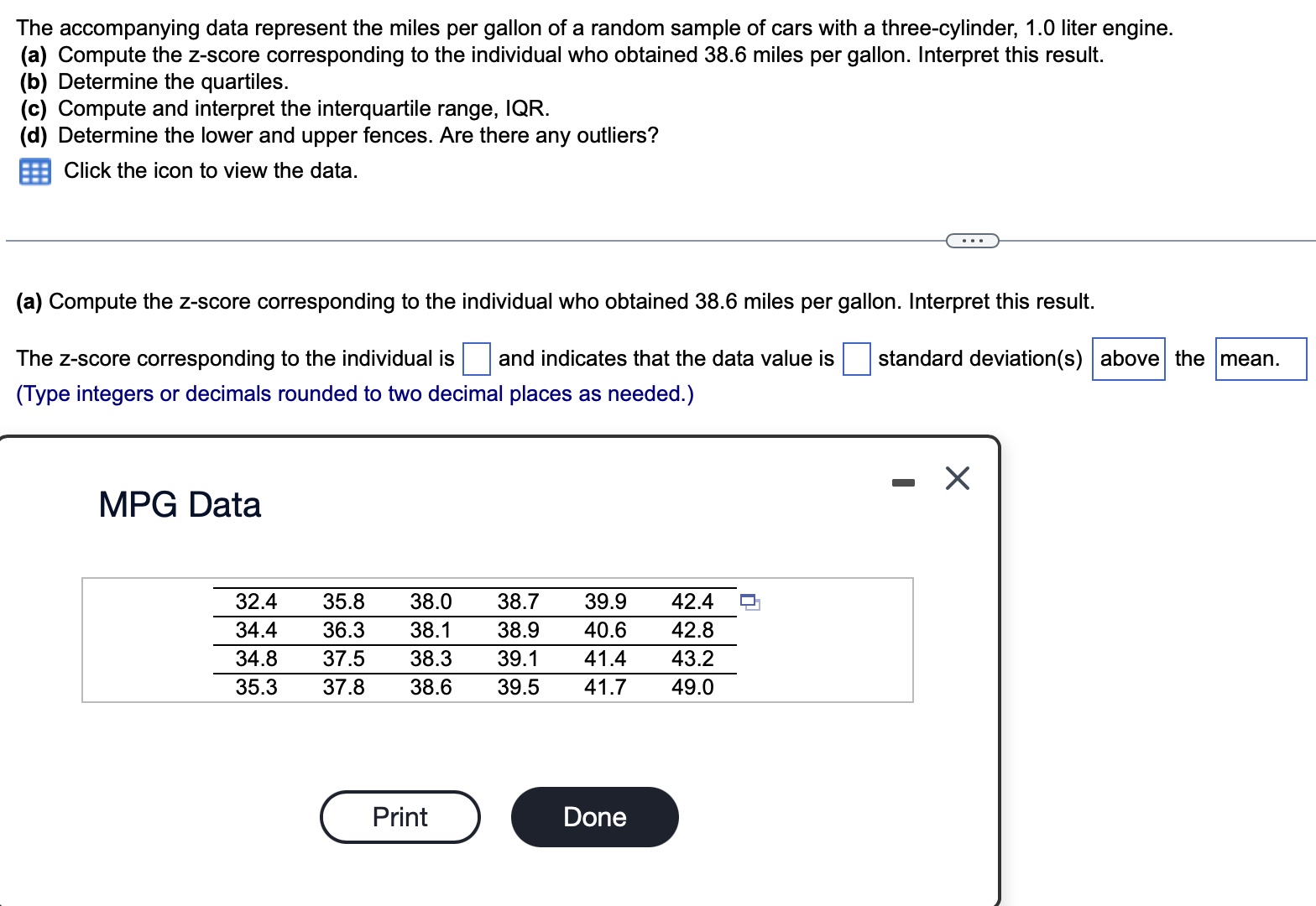
Task: Expand the collapsed question divider ellipsis
Action: (x=971, y=240)
